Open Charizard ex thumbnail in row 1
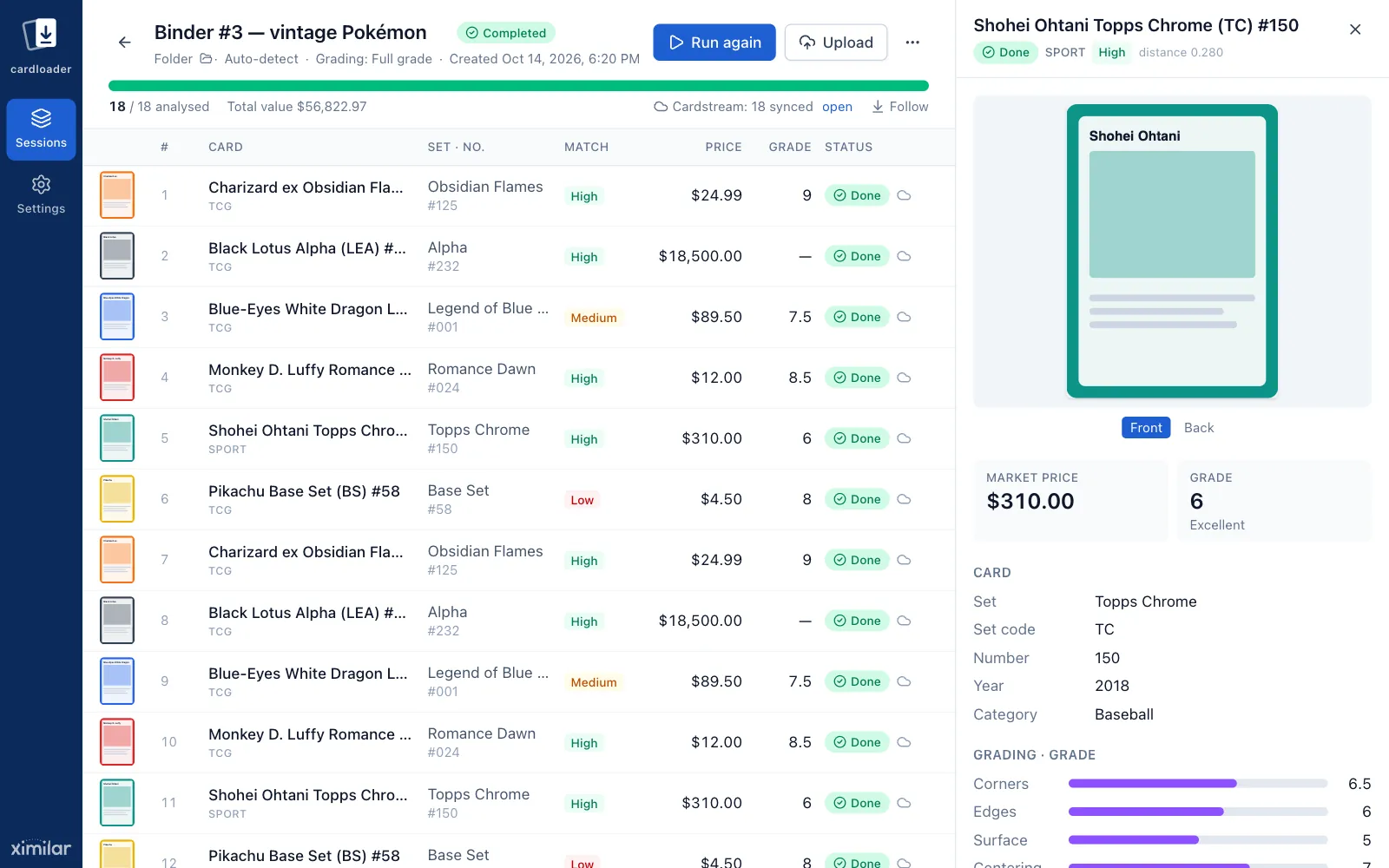This screenshot has height=868, width=1389. (117, 195)
